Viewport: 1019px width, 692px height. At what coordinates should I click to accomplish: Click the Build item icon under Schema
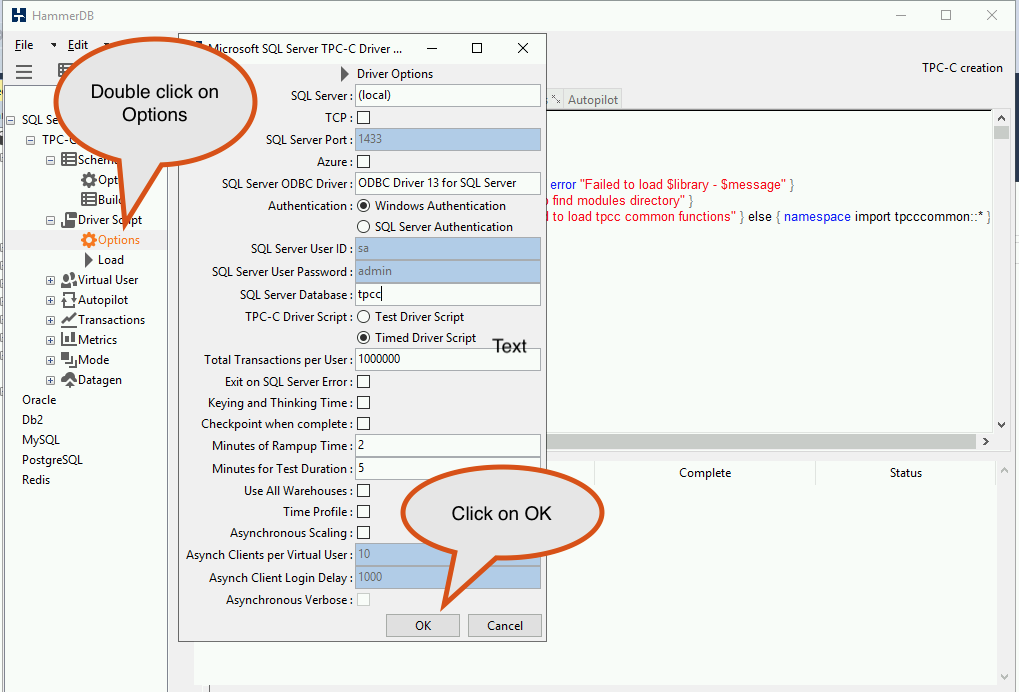coord(88,199)
